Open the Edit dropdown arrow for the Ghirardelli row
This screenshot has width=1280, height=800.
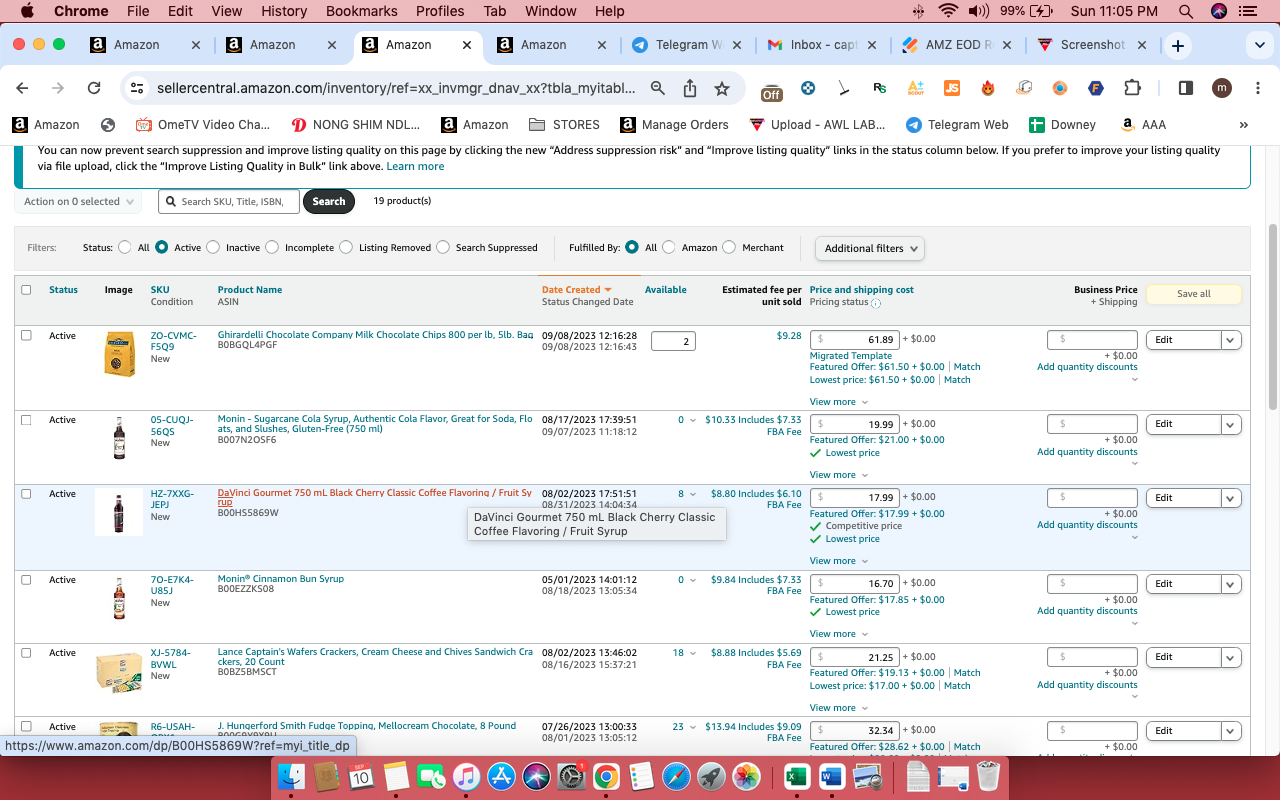(1231, 340)
